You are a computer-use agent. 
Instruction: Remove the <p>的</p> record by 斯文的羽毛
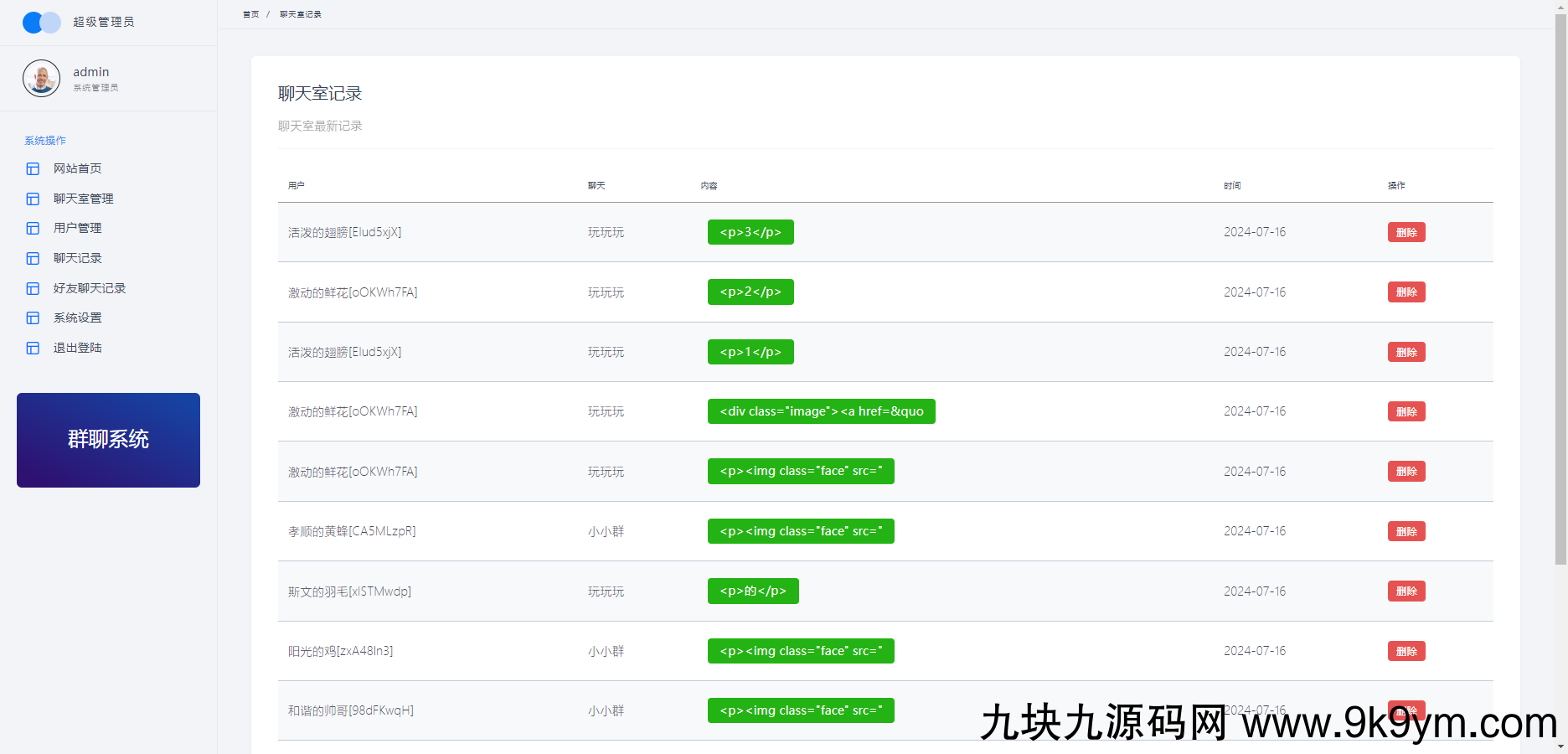point(1406,591)
